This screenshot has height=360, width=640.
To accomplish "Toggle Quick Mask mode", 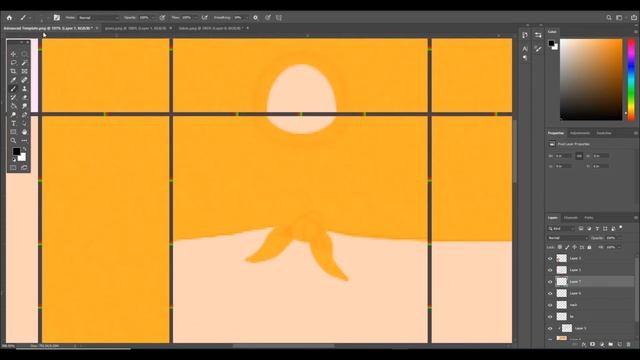I will (x=13, y=167).
